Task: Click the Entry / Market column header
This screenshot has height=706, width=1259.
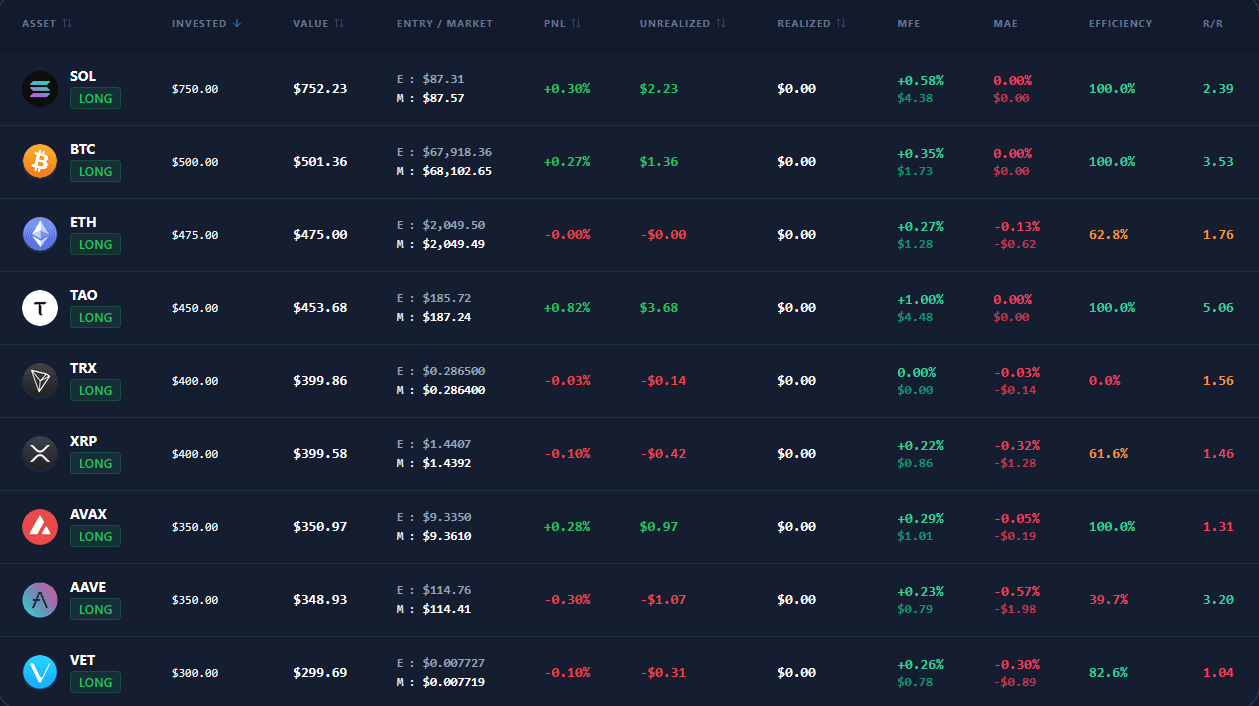Action: pos(444,23)
